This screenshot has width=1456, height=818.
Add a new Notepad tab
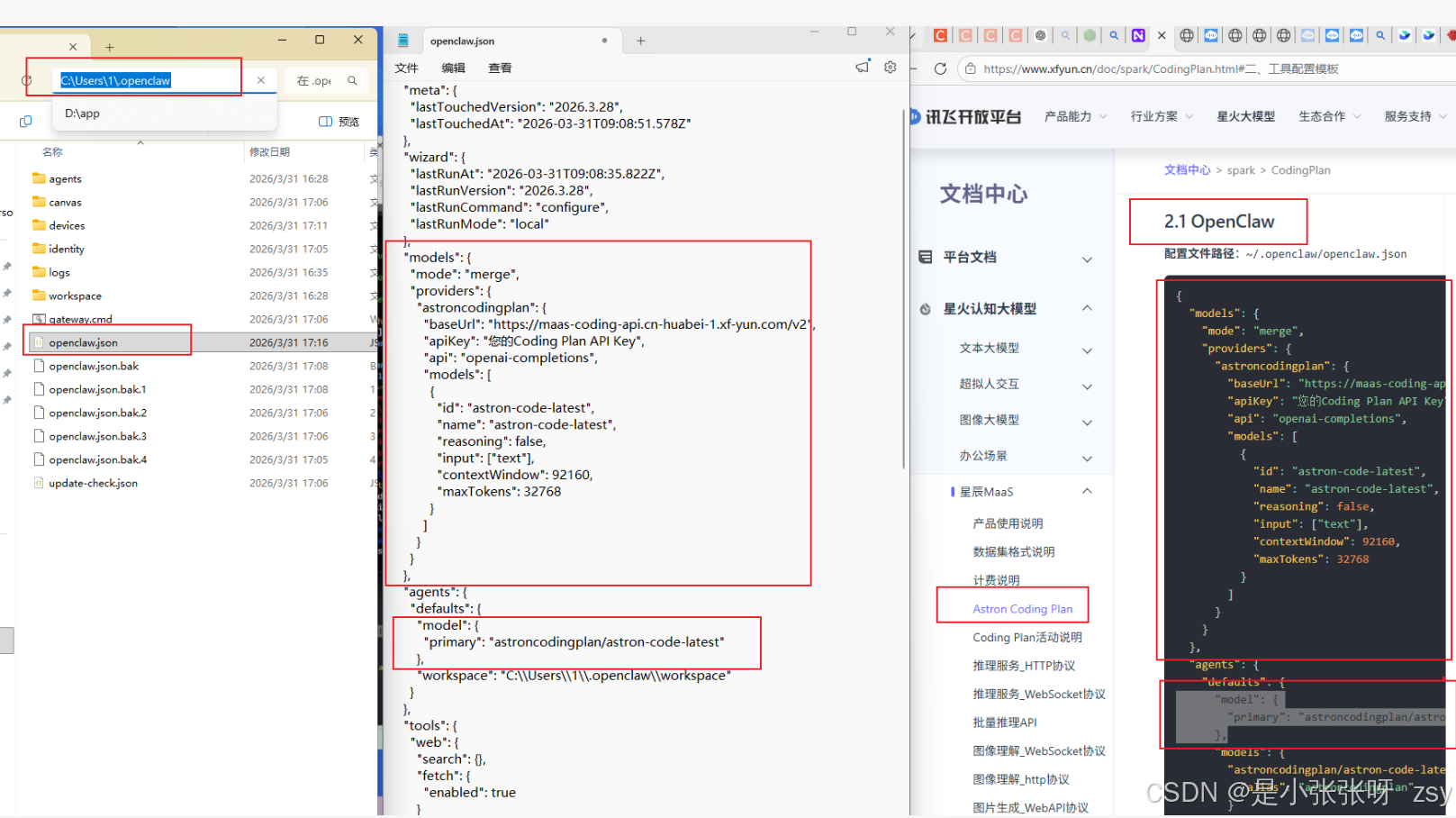pos(641,41)
